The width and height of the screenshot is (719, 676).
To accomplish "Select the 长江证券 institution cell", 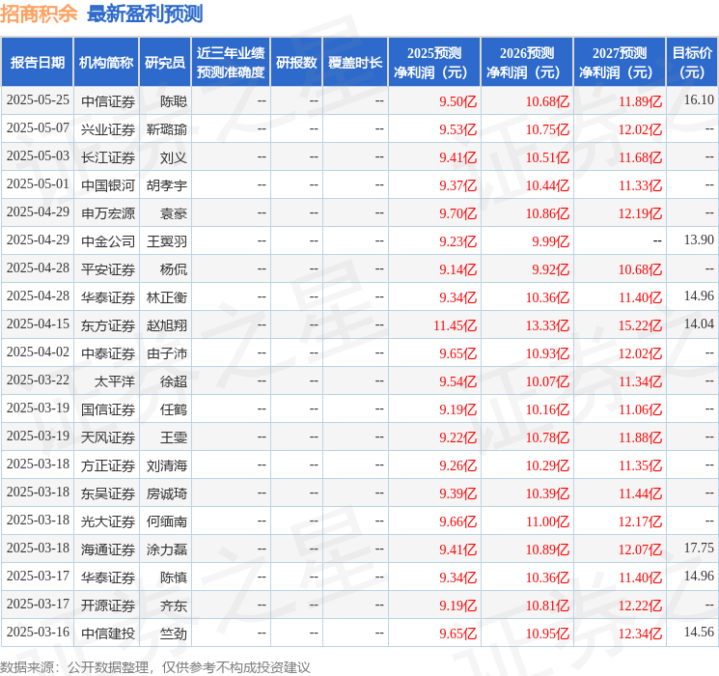I will pyautogui.click(x=108, y=157).
